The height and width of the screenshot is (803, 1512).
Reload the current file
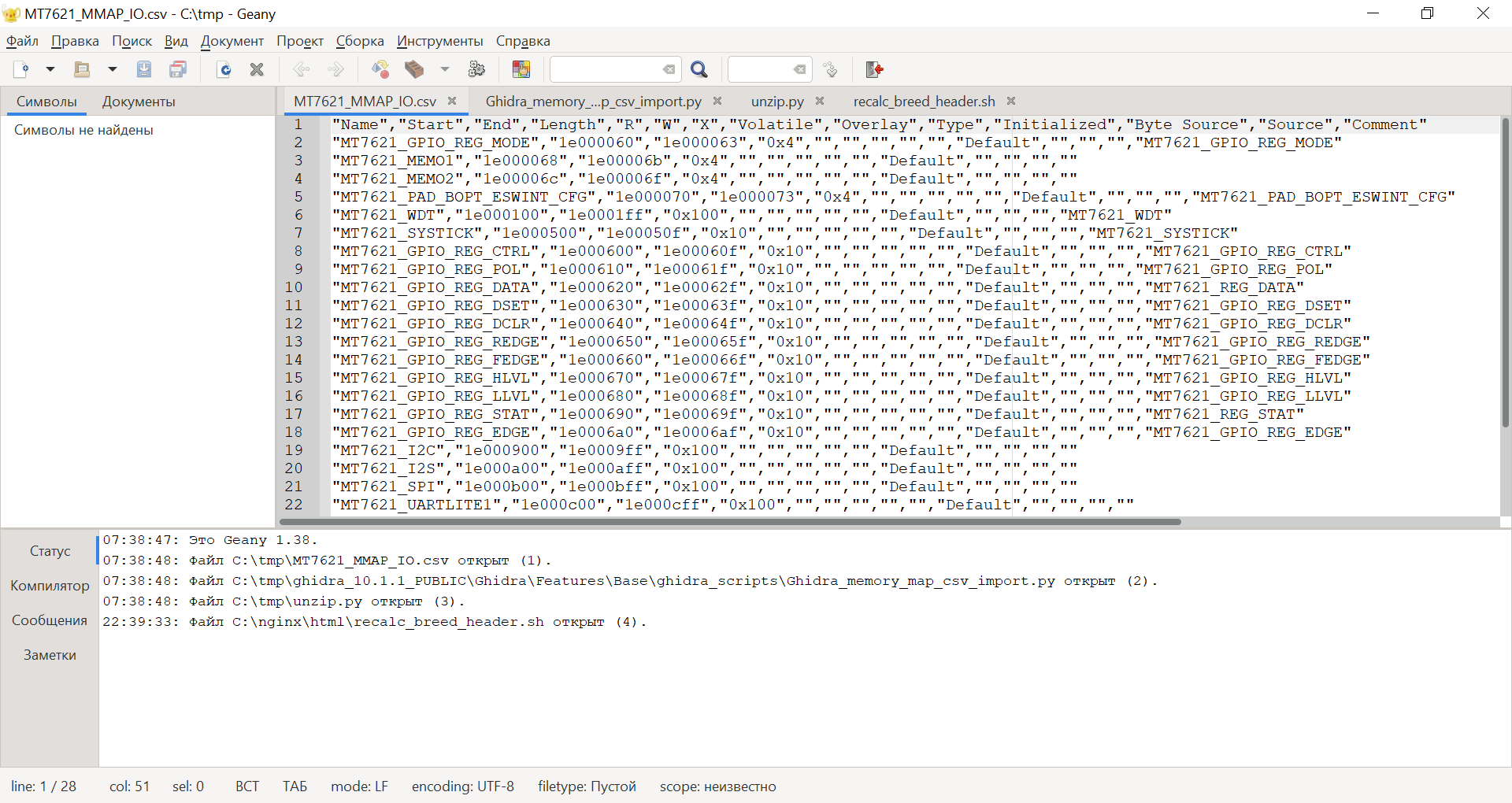click(224, 69)
